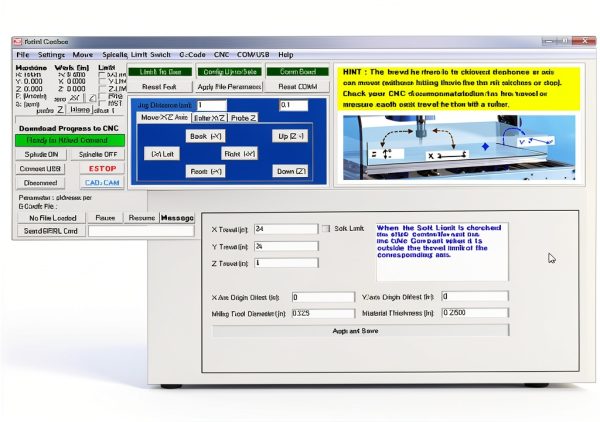The image size is (600, 422).
Task: Open the CNC menu
Action: pyautogui.click(x=221, y=55)
